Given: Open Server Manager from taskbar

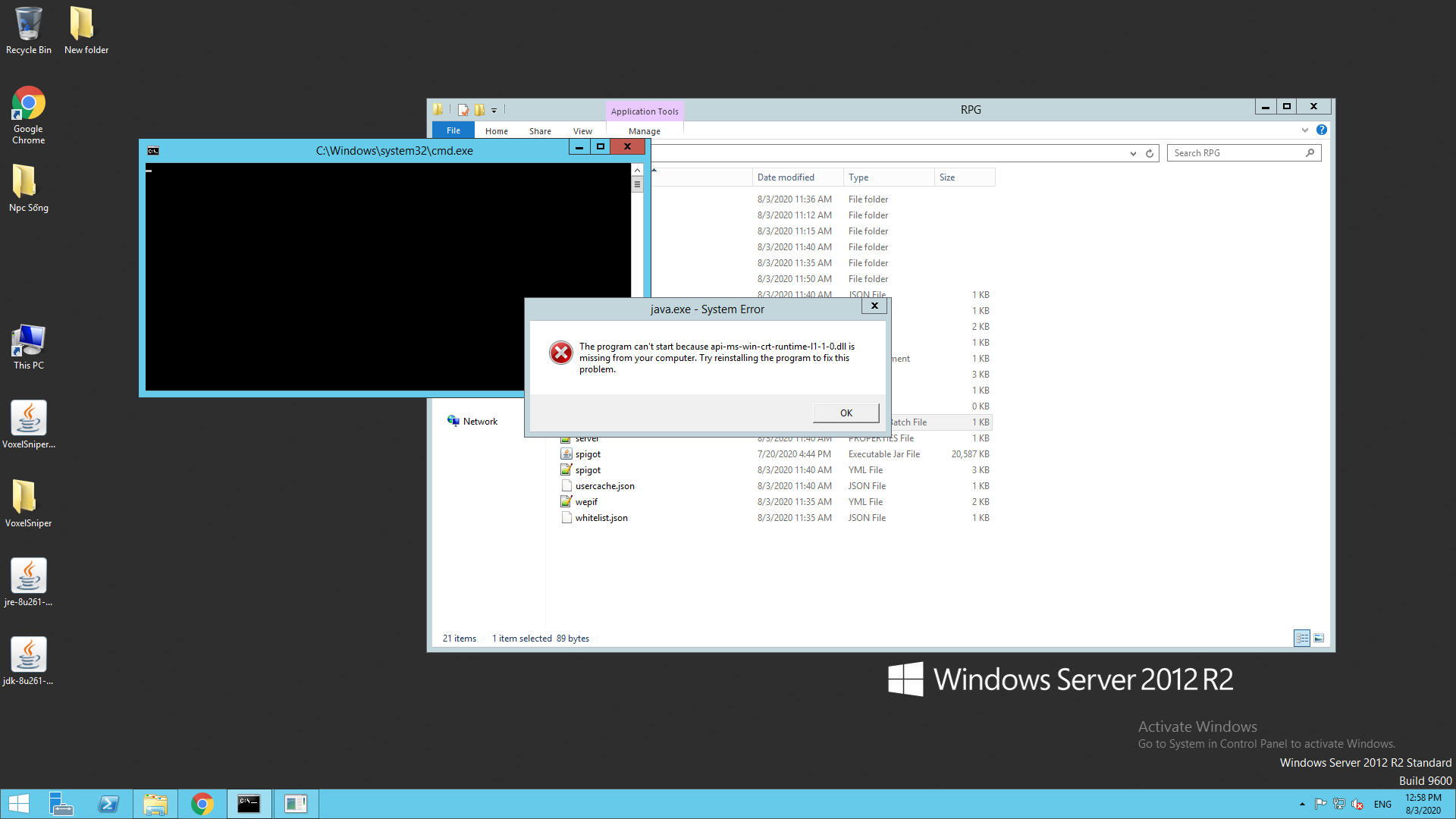Looking at the screenshot, I should [61, 804].
